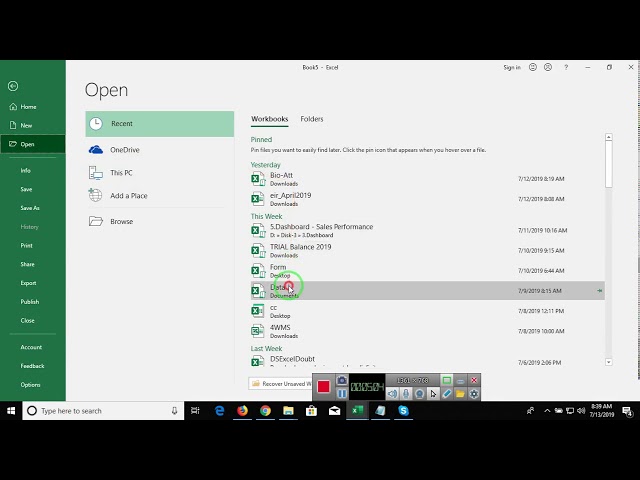Click Sign in at the top

tap(512, 67)
